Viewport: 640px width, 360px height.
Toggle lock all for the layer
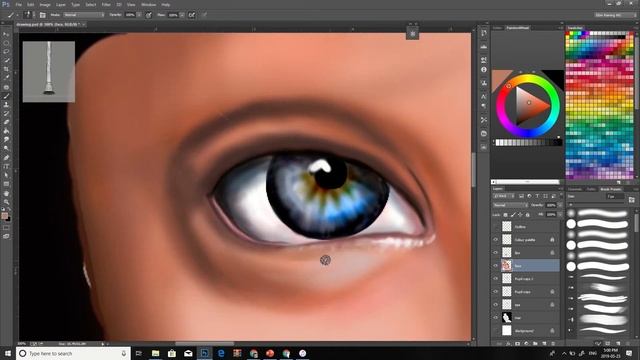pyautogui.click(x=528, y=215)
